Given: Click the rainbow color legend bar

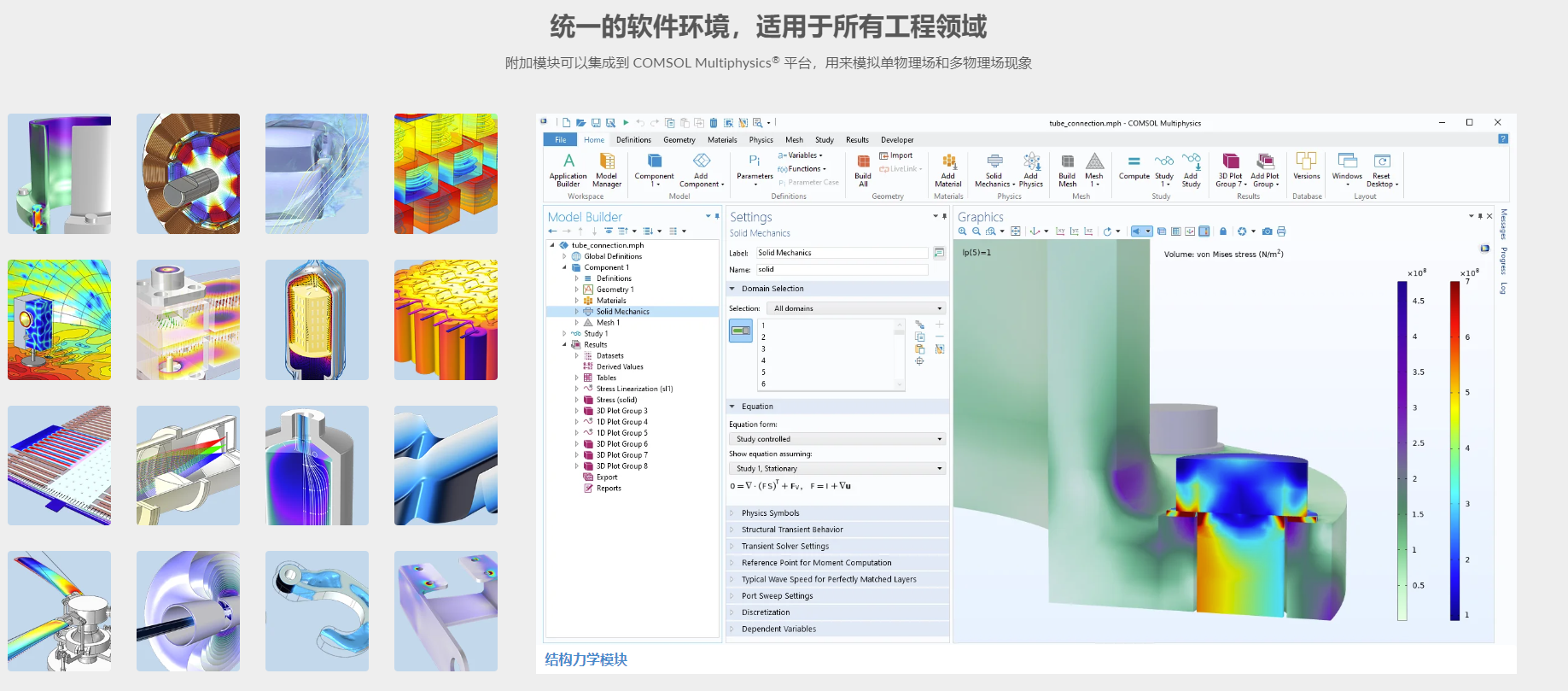Looking at the screenshot, I should pyautogui.click(x=1454, y=451).
